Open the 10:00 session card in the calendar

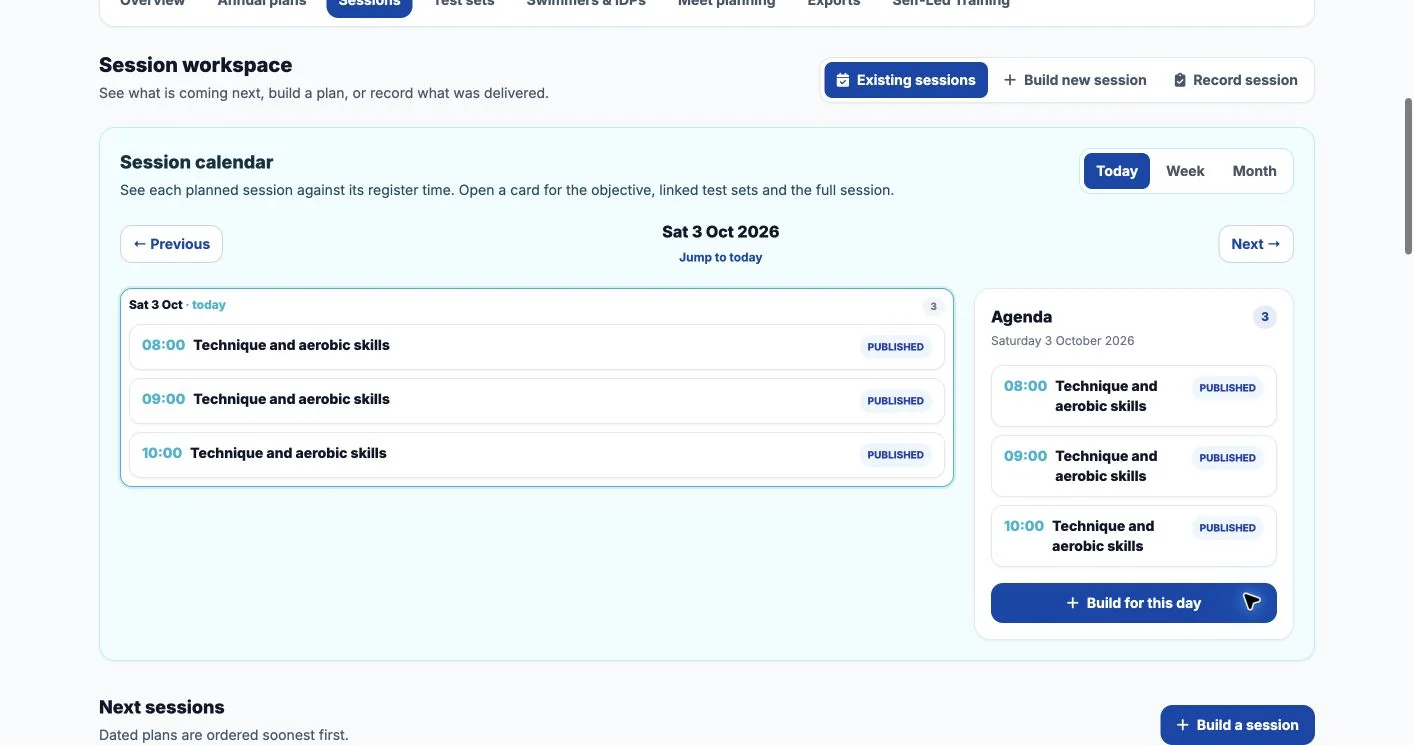pos(537,455)
